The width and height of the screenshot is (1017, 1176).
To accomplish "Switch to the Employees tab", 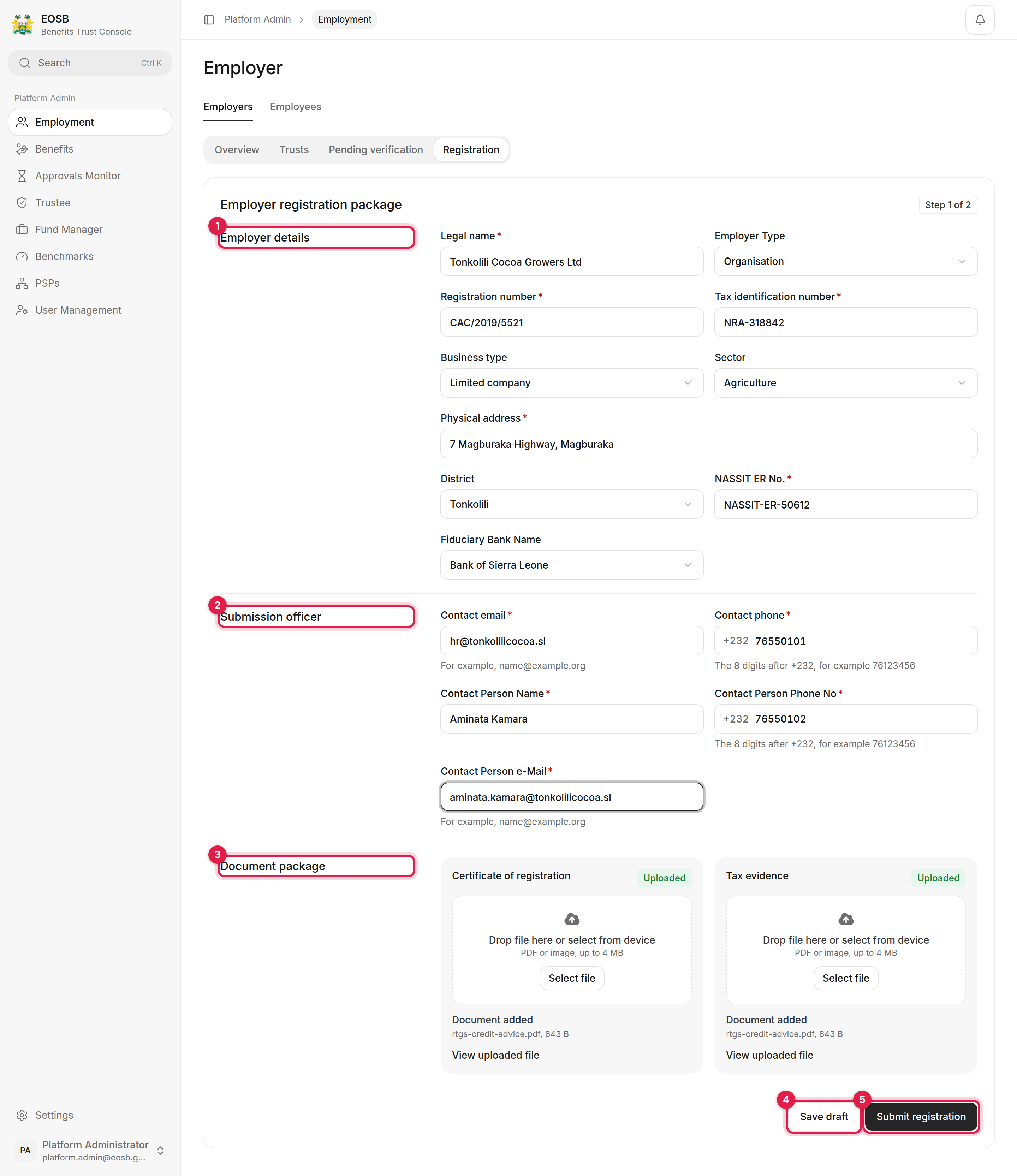I will [x=295, y=107].
